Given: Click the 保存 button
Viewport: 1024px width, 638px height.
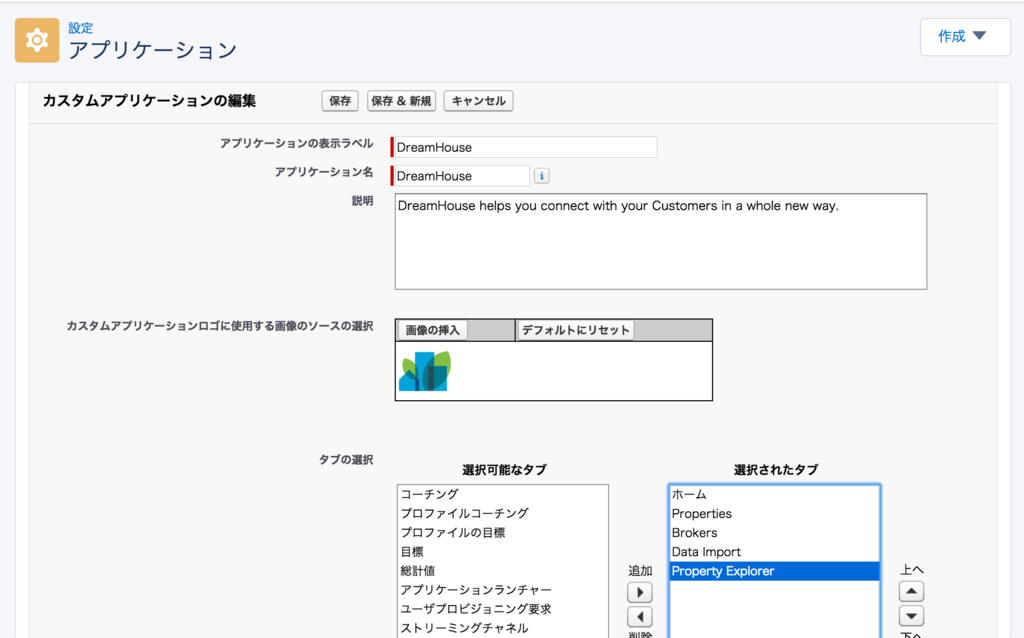Looking at the screenshot, I should [339, 100].
